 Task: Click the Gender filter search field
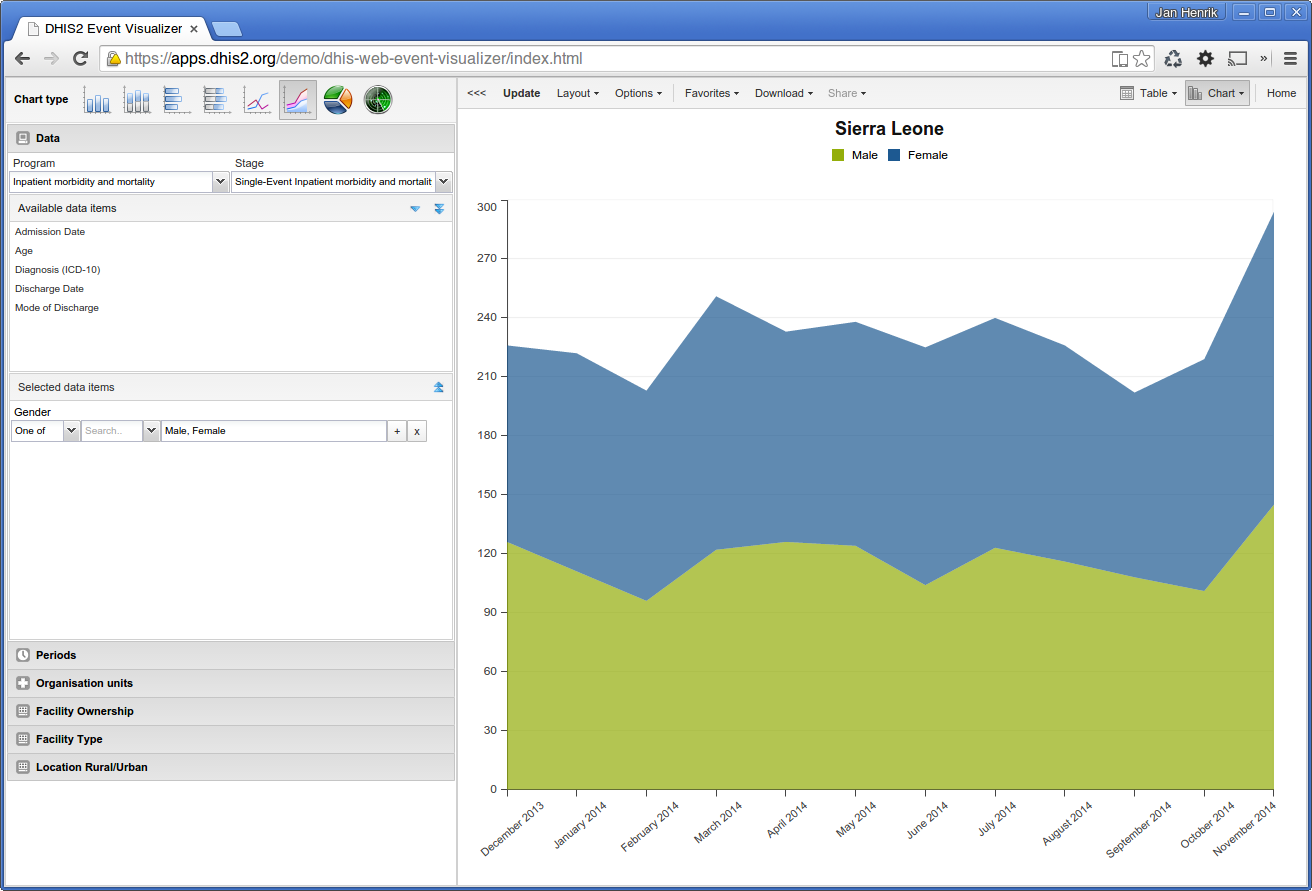coord(111,431)
